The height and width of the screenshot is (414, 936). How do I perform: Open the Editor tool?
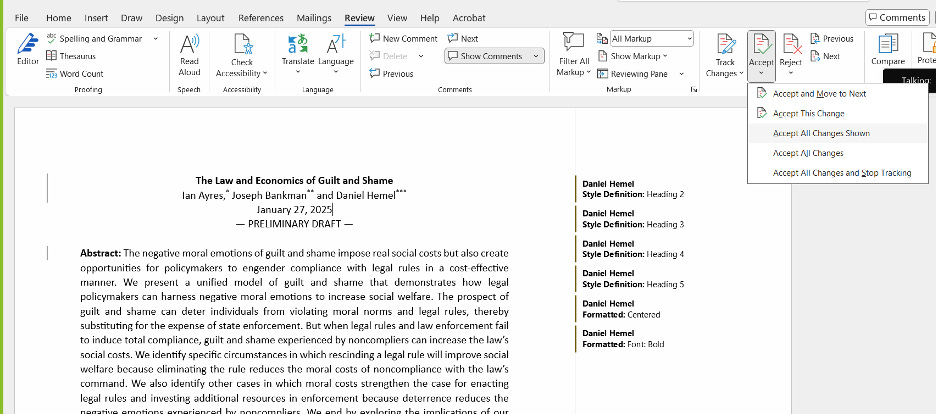[27, 49]
